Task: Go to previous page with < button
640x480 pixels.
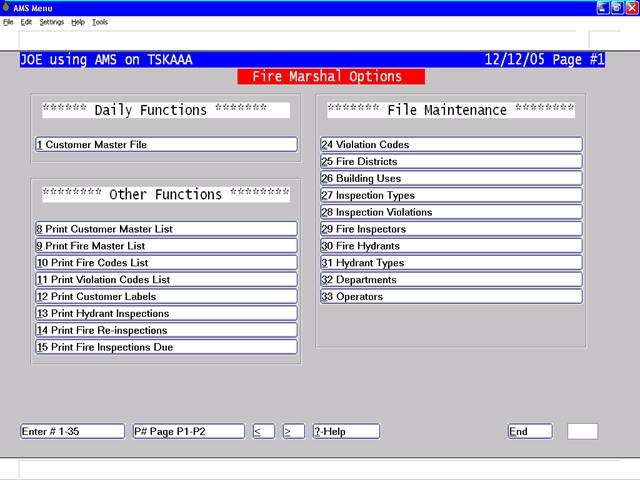Action: pos(263,432)
